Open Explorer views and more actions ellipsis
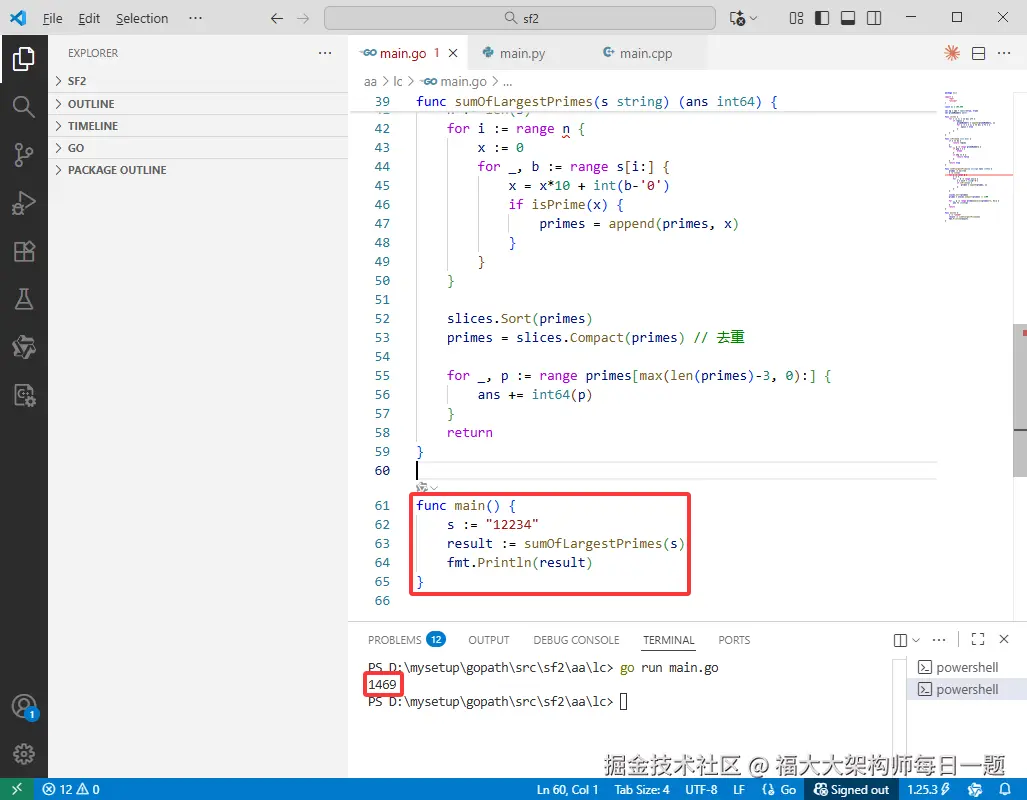Screen dimensions: 1027x800 [325, 53]
